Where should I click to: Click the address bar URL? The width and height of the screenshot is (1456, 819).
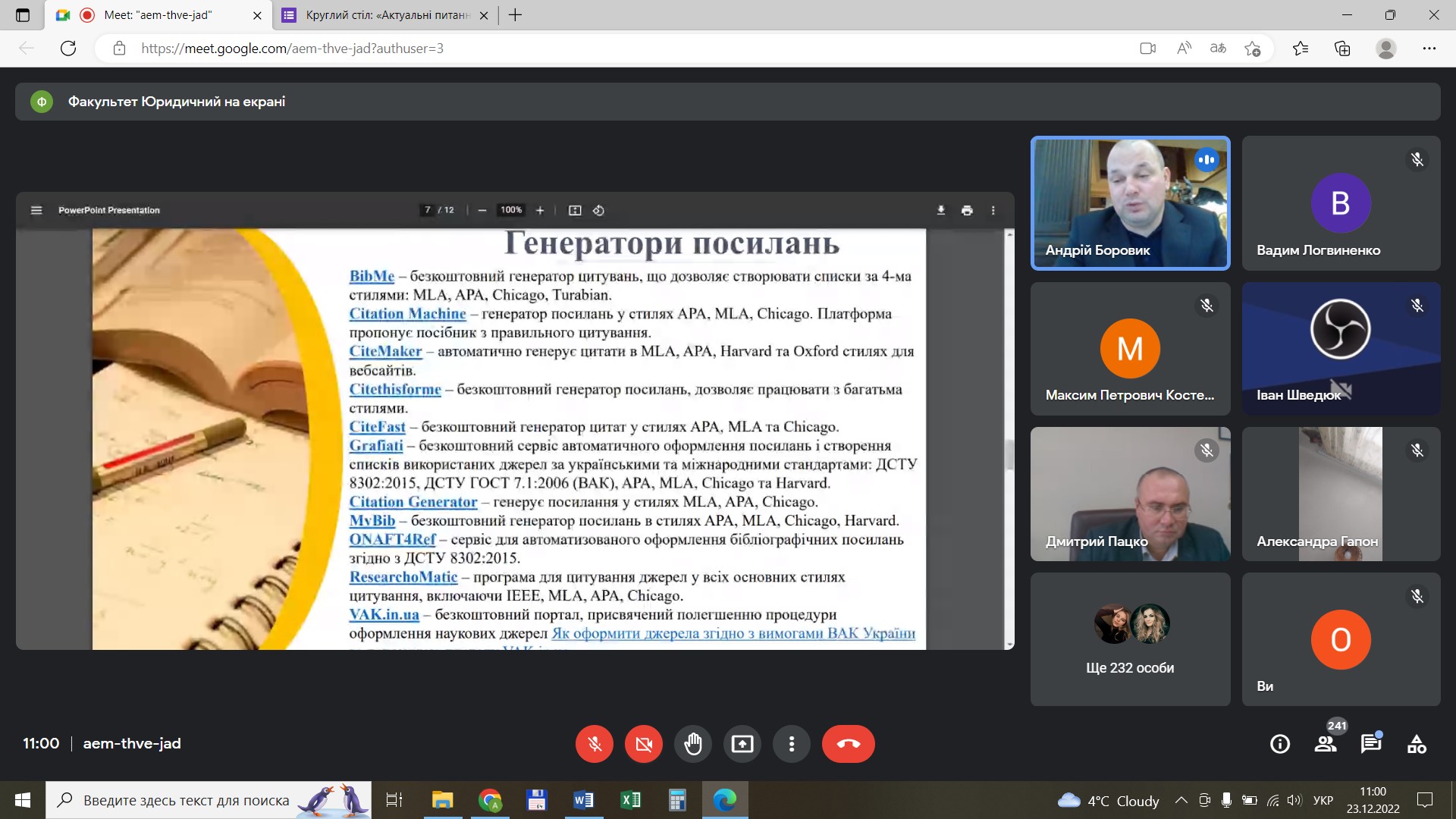coord(292,49)
